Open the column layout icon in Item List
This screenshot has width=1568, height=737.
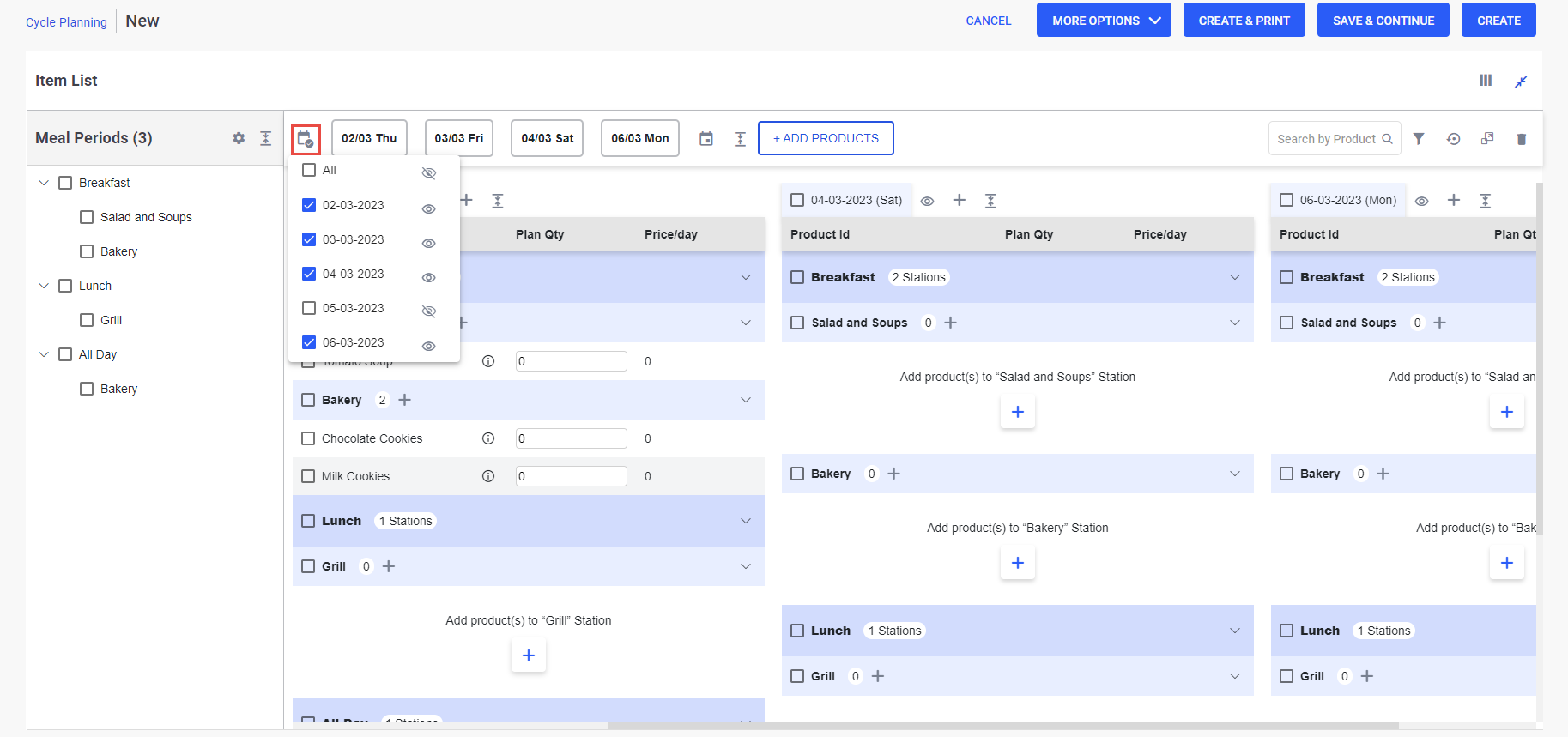1486,81
